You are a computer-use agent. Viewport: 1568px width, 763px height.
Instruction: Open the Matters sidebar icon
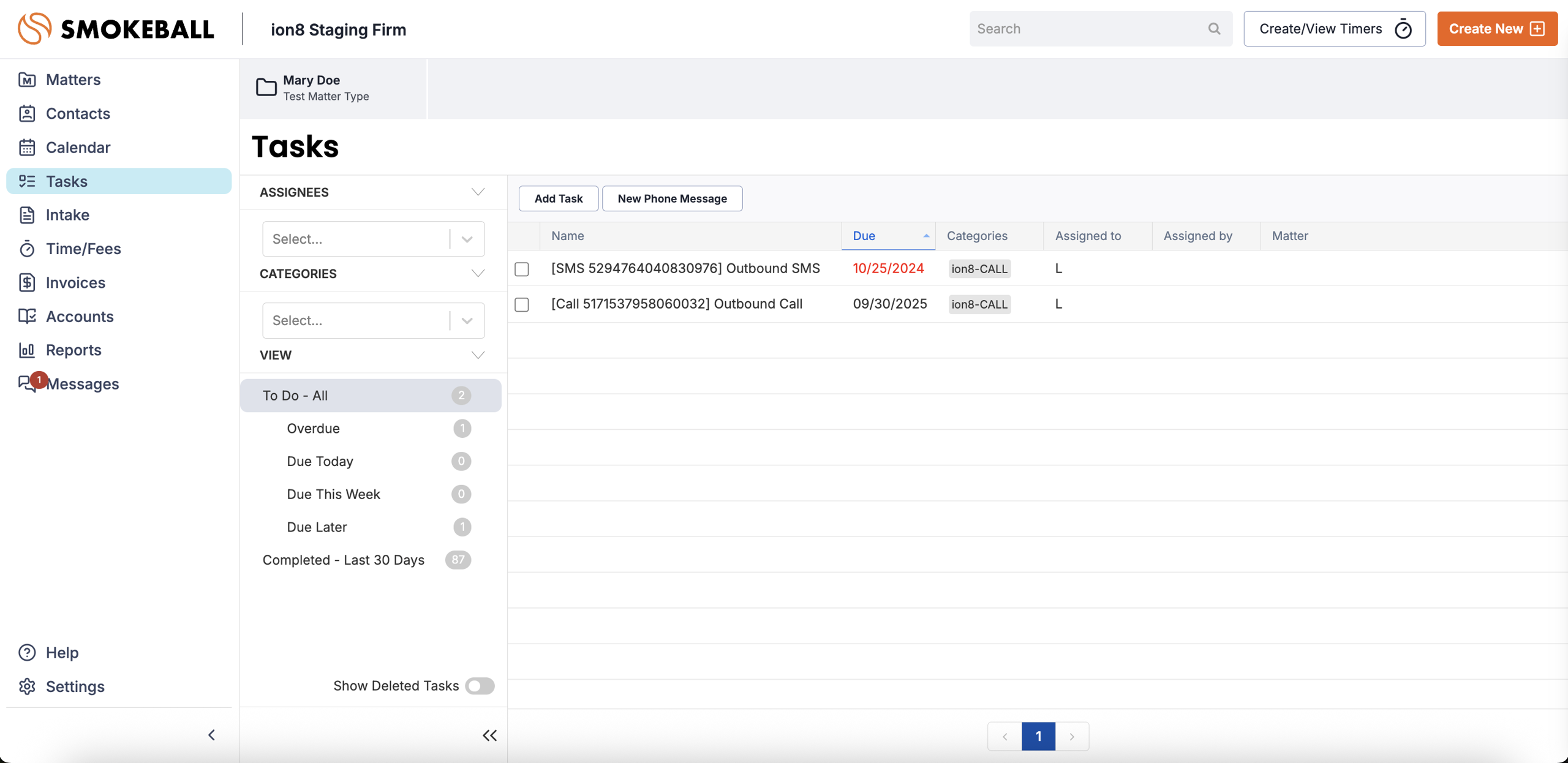(27, 80)
